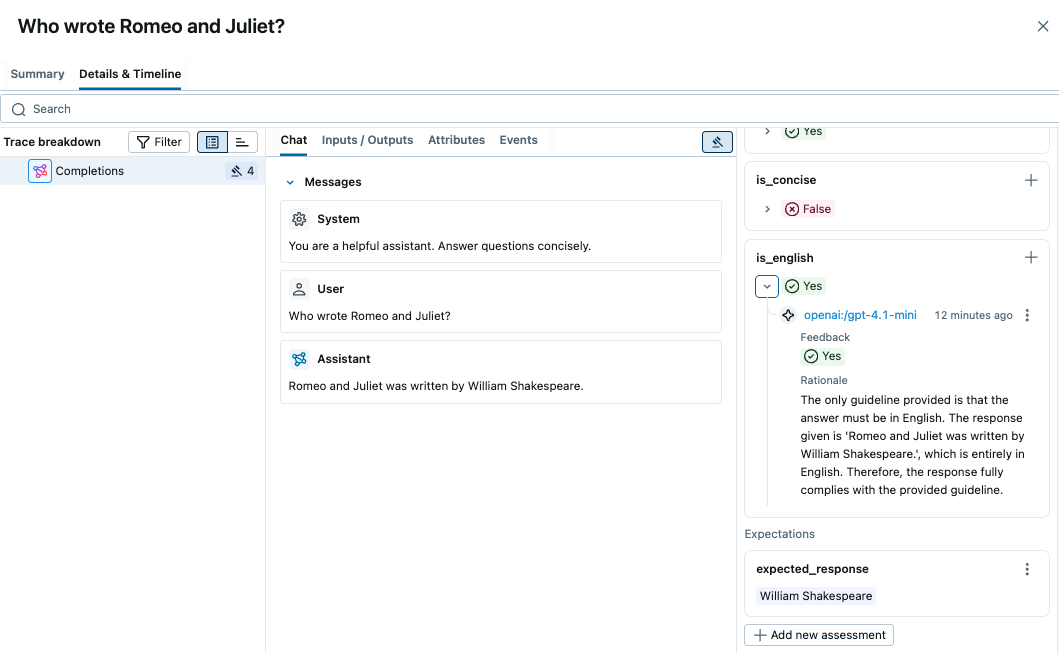Viewport: 1059px width, 659px height.
Task: Collapse the is_english assessment details
Action: (x=767, y=286)
